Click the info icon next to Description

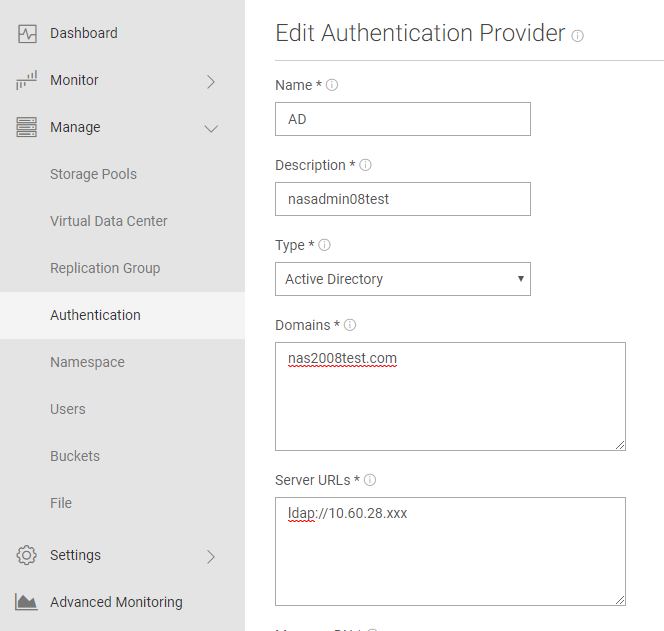[366, 166]
